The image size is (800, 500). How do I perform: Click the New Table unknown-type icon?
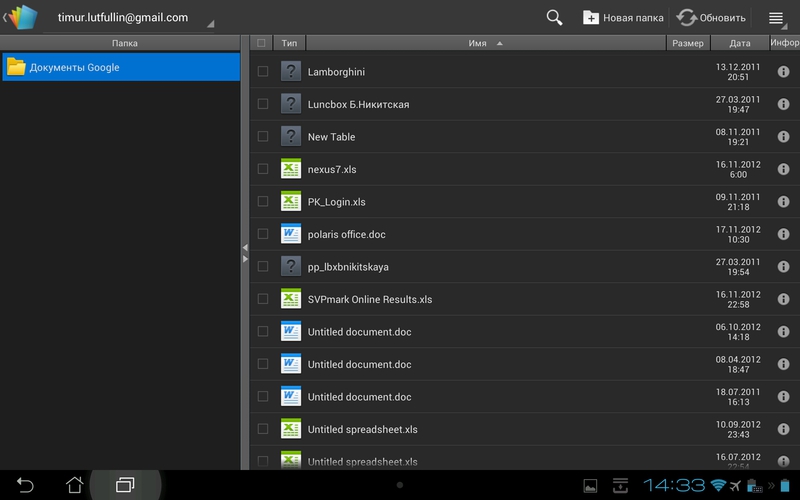tap(291, 136)
